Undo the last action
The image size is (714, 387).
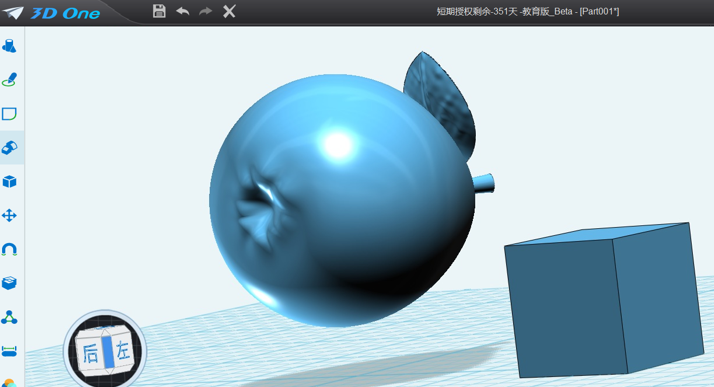pos(183,11)
